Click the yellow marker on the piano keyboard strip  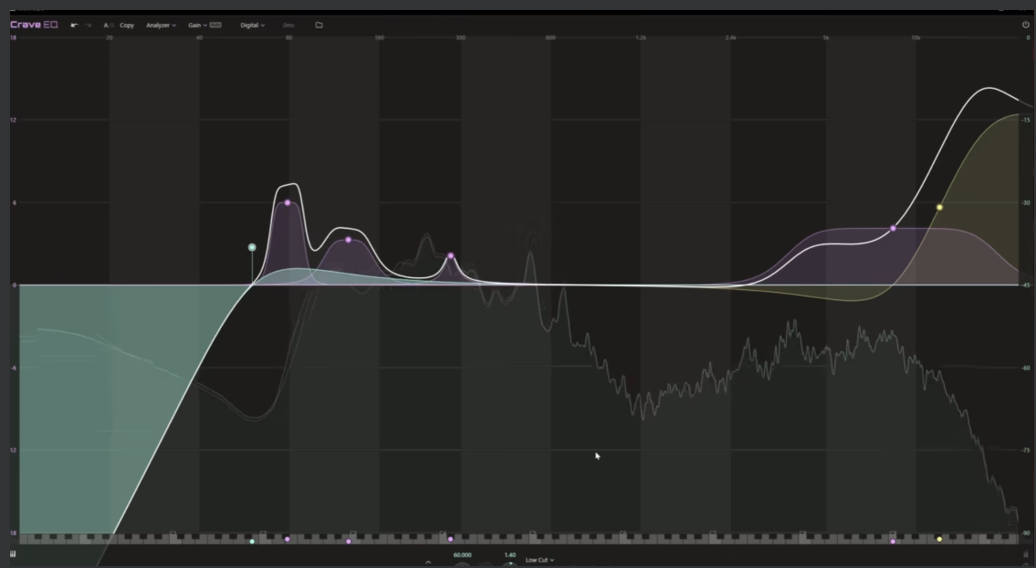click(x=940, y=540)
